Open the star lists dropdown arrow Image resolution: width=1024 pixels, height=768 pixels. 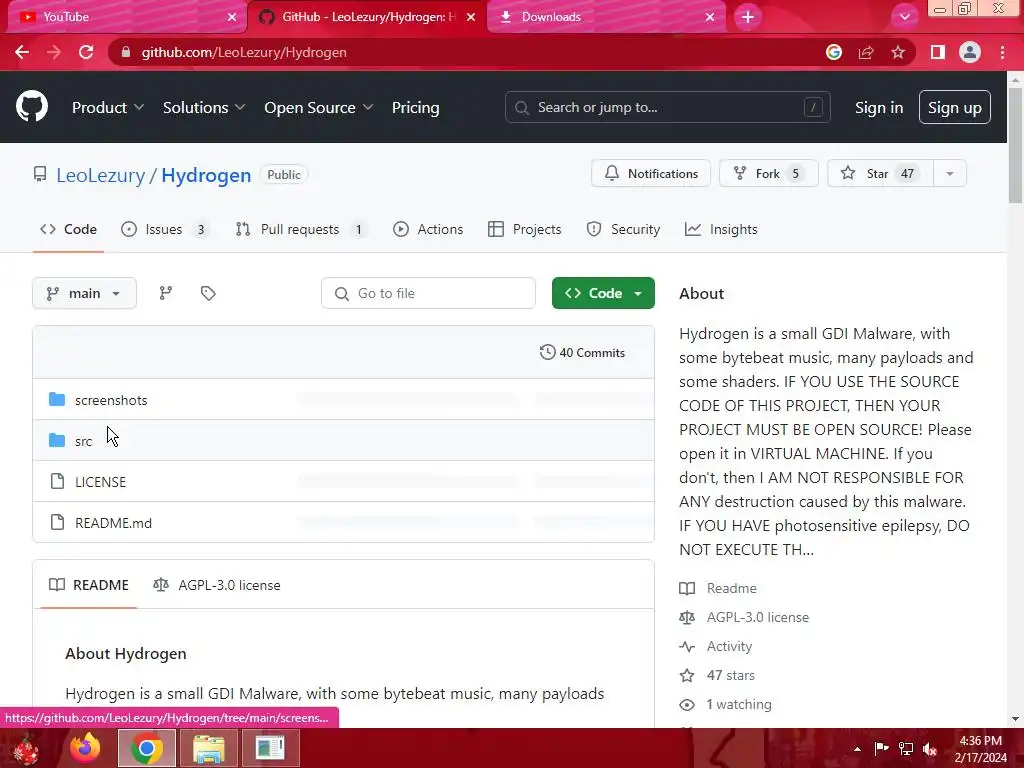(950, 174)
